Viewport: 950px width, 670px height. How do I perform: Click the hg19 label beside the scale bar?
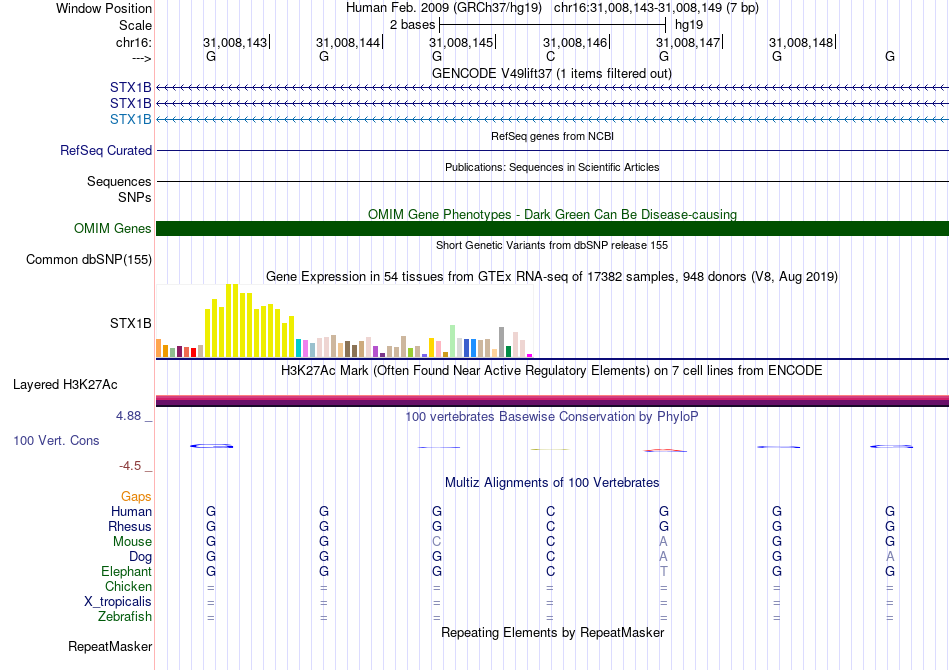coord(689,25)
